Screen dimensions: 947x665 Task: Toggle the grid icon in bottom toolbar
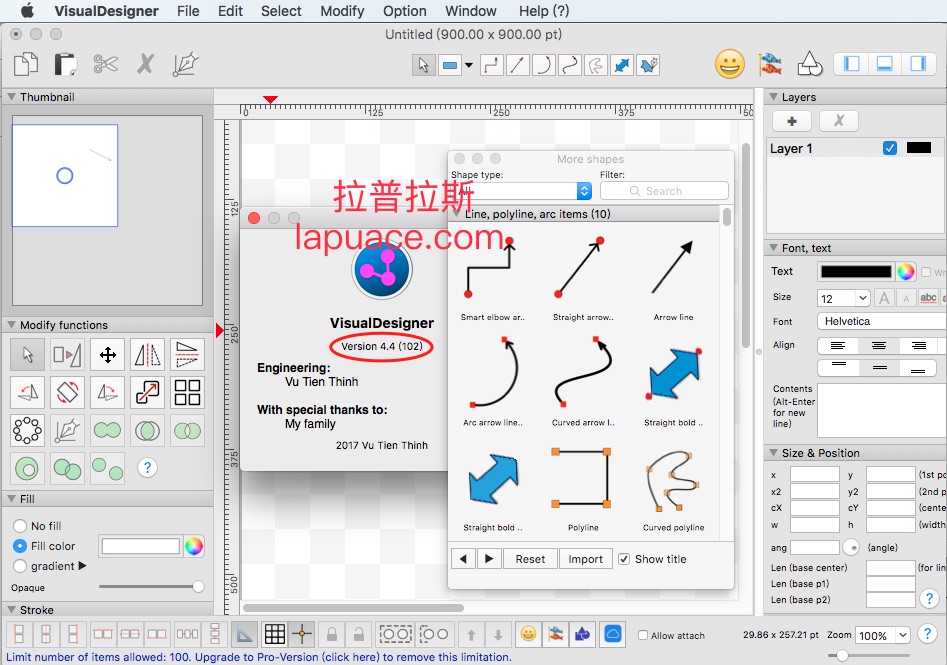click(274, 634)
